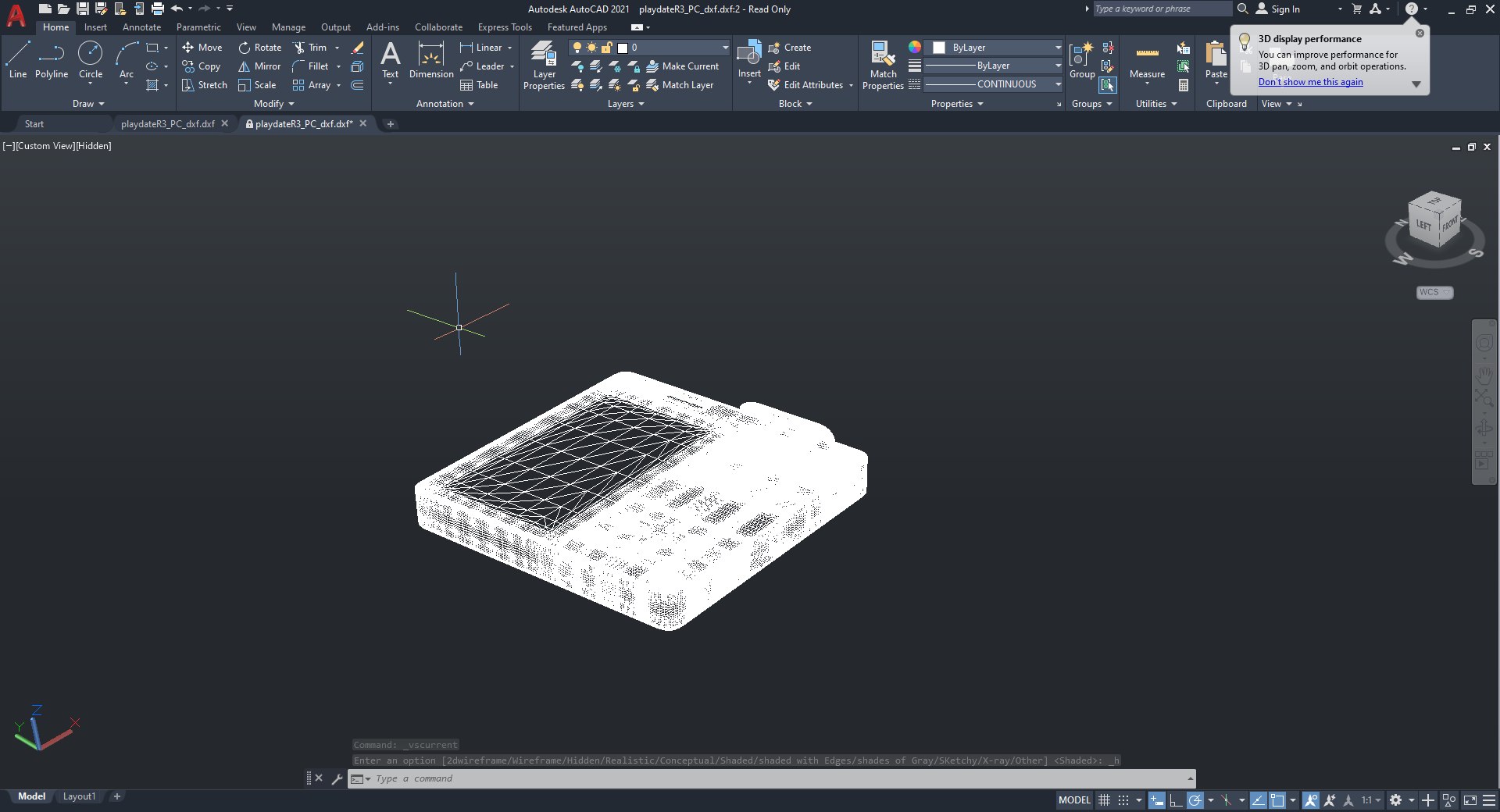The height and width of the screenshot is (812, 1500).
Task: Expand the Modify panel
Action: [274, 104]
